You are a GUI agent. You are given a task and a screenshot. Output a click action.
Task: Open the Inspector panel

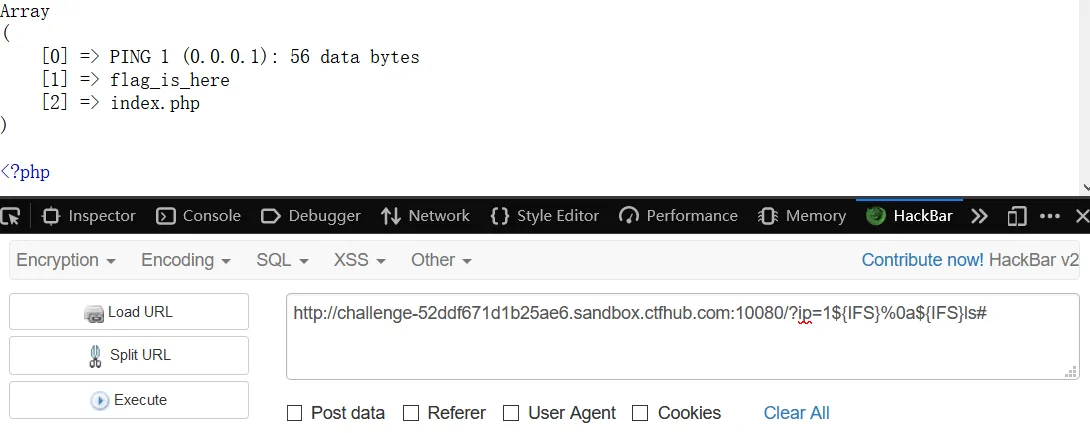coord(88,216)
